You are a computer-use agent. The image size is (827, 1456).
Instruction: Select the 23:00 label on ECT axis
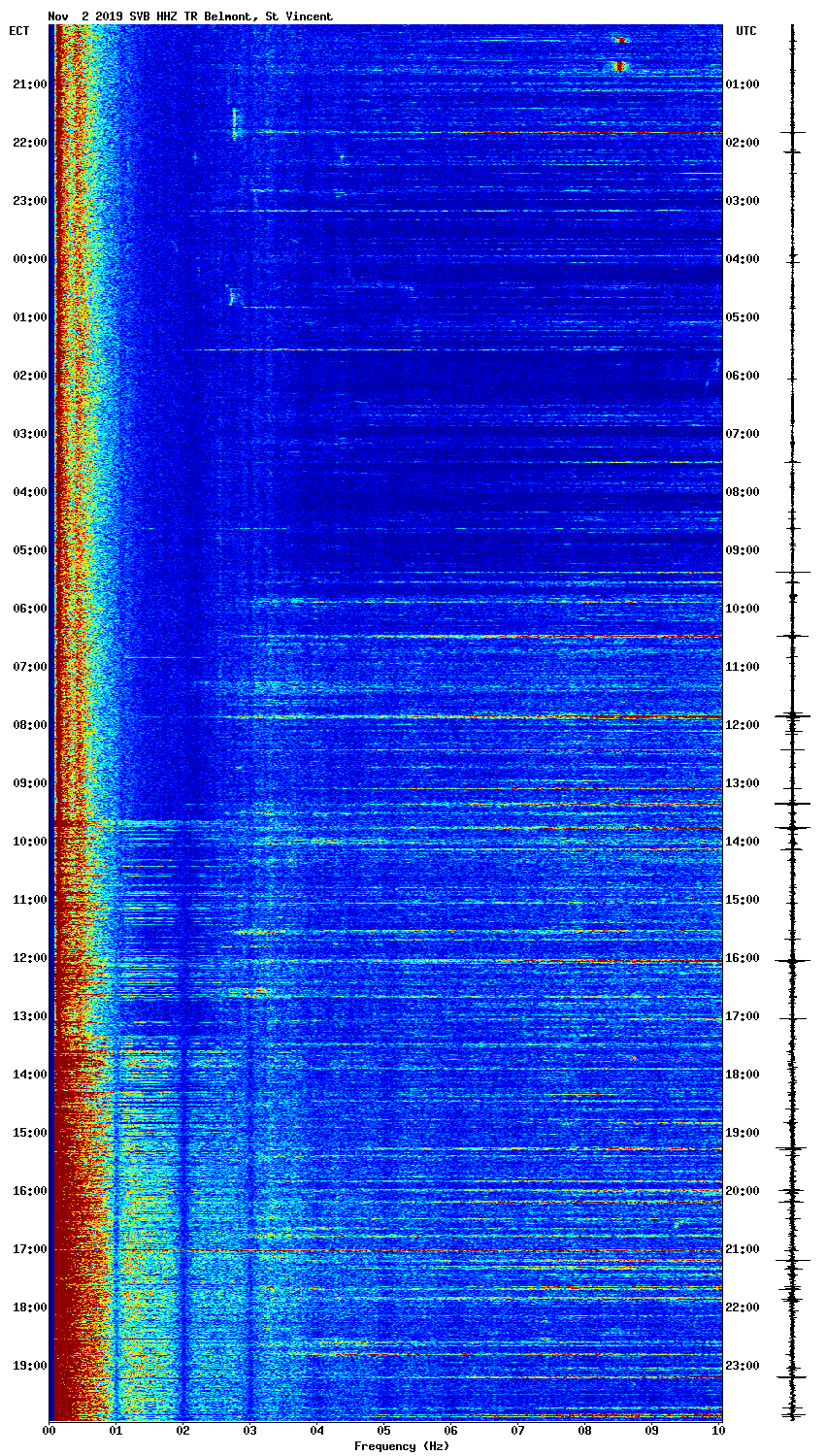[x=29, y=201]
